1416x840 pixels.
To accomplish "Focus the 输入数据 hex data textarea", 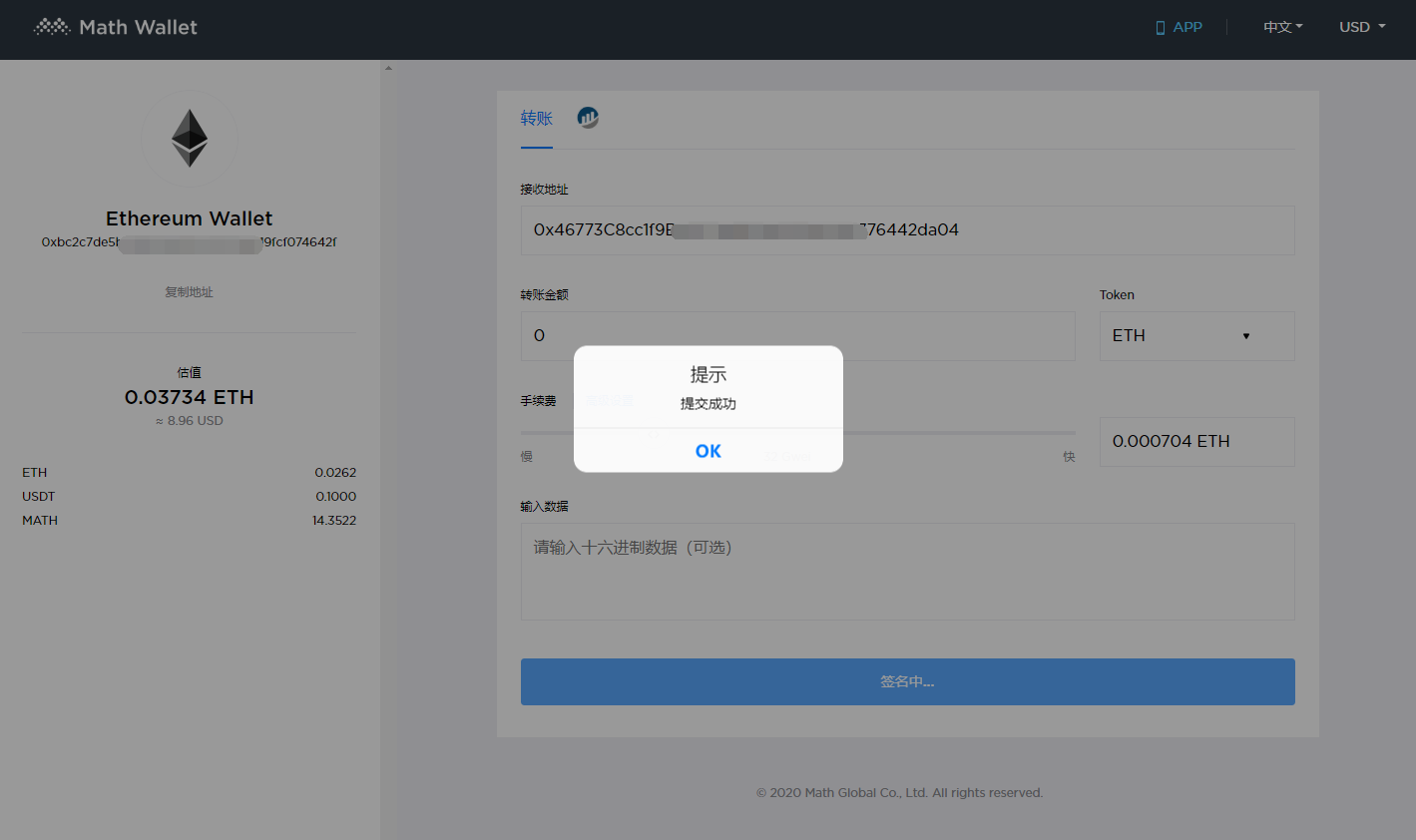I will coord(907,572).
